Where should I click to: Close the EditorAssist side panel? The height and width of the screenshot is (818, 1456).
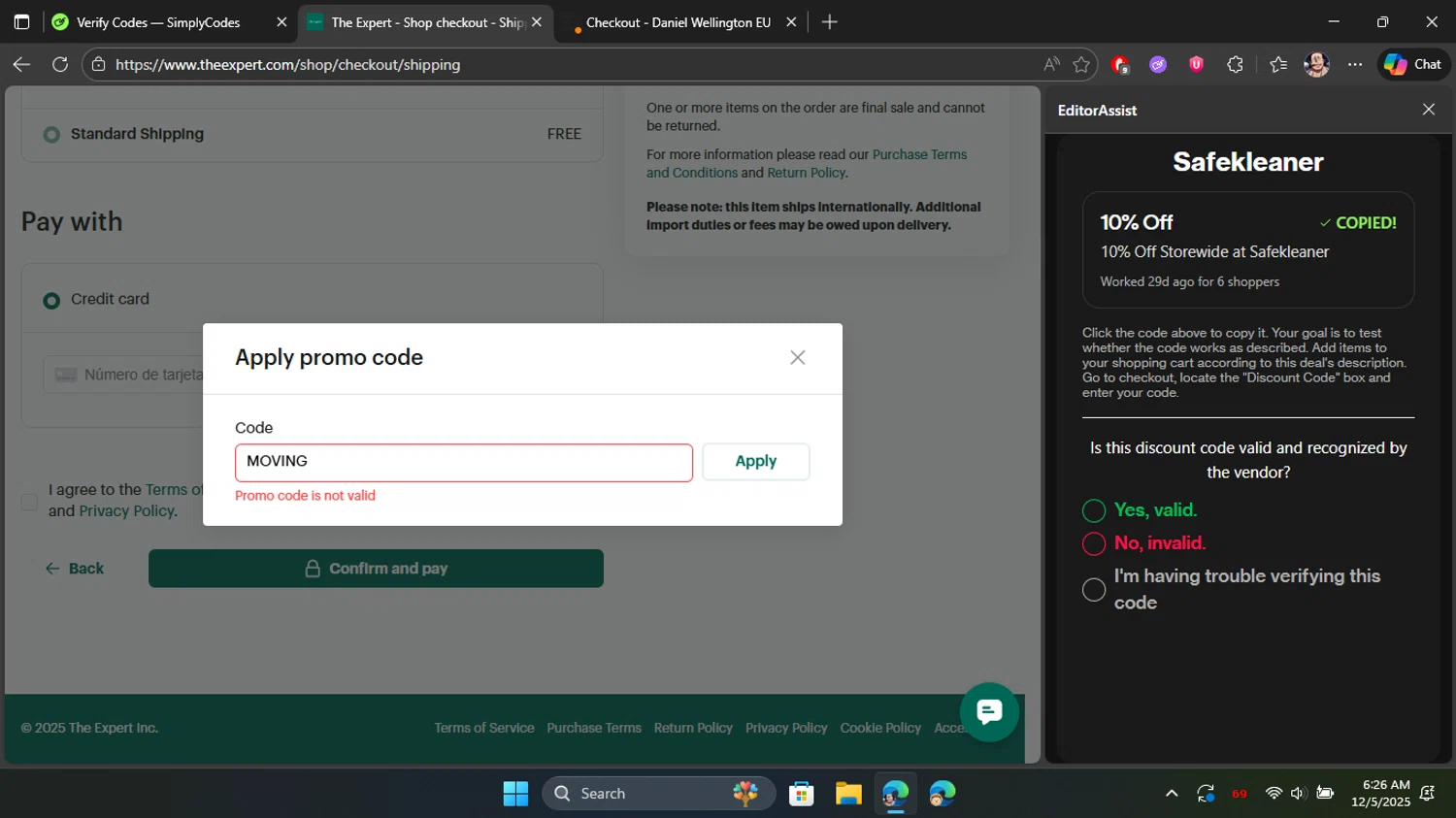click(1428, 110)
